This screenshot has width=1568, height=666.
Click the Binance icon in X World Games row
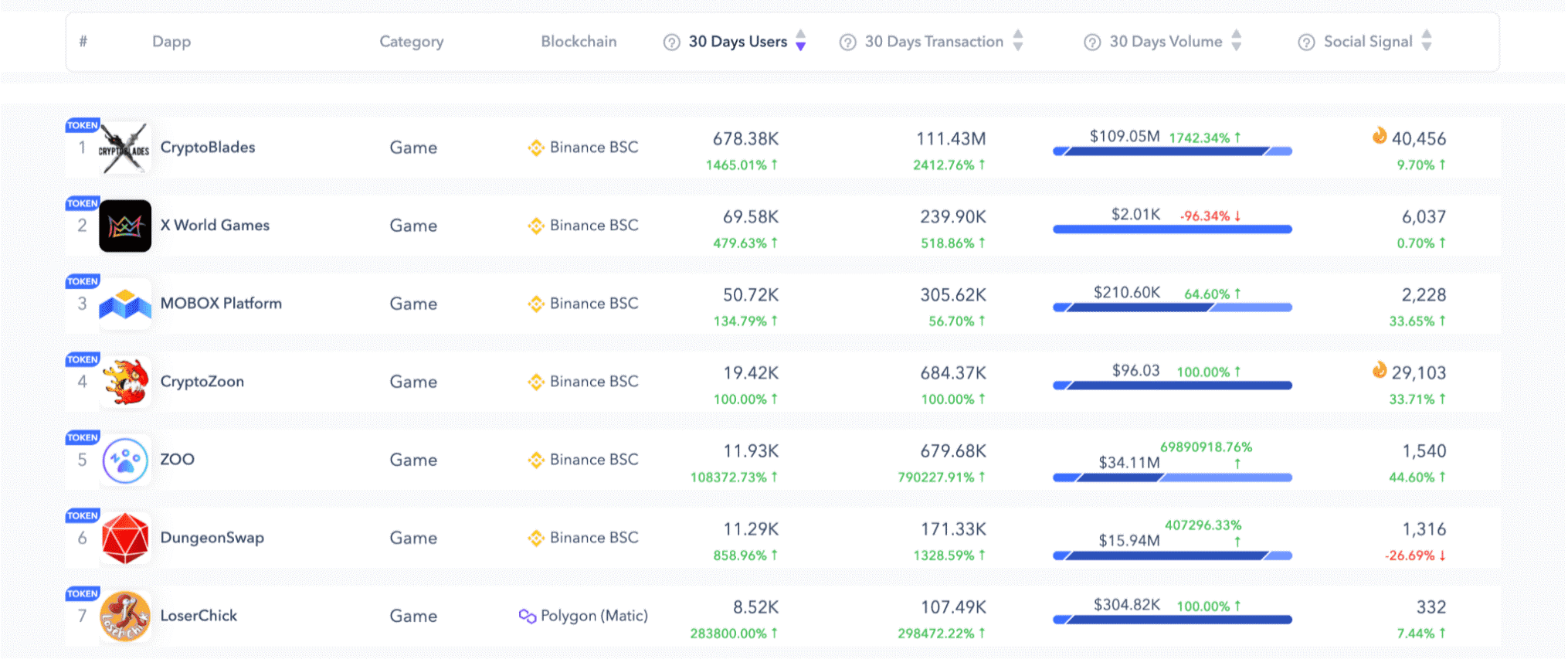(536, 226)
